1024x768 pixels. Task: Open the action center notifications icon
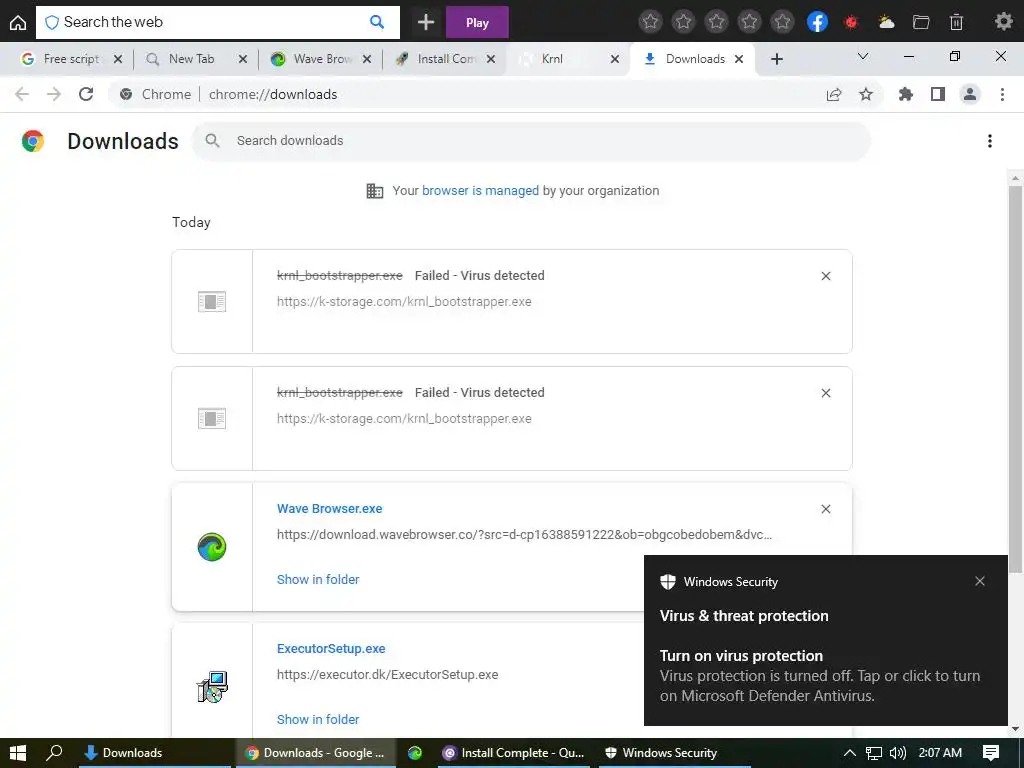click(x=991, y=753)
